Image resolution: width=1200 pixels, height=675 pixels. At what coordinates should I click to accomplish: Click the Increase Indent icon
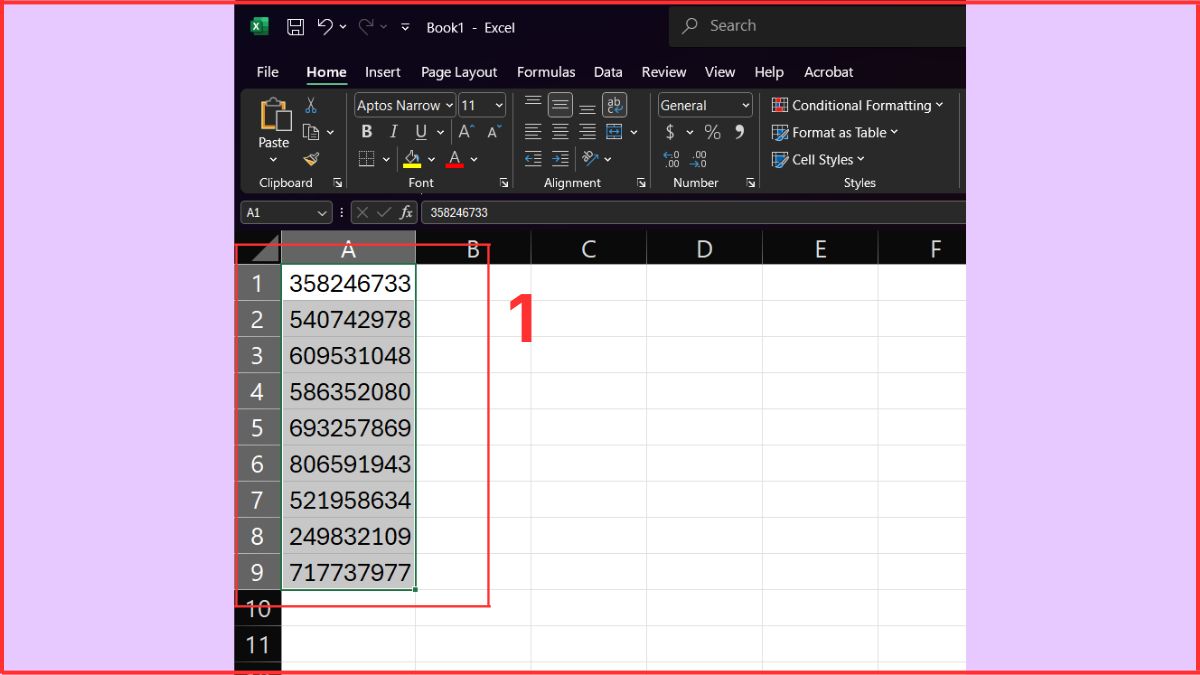coord(558,159)
